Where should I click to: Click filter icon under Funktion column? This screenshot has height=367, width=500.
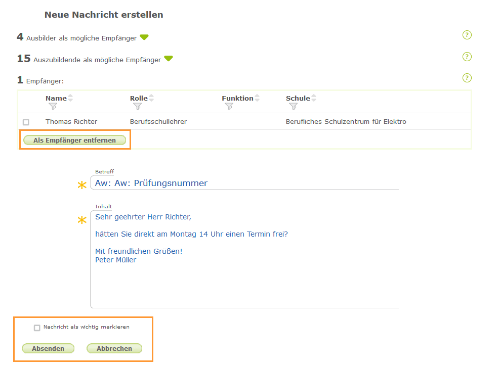point(229,106)
